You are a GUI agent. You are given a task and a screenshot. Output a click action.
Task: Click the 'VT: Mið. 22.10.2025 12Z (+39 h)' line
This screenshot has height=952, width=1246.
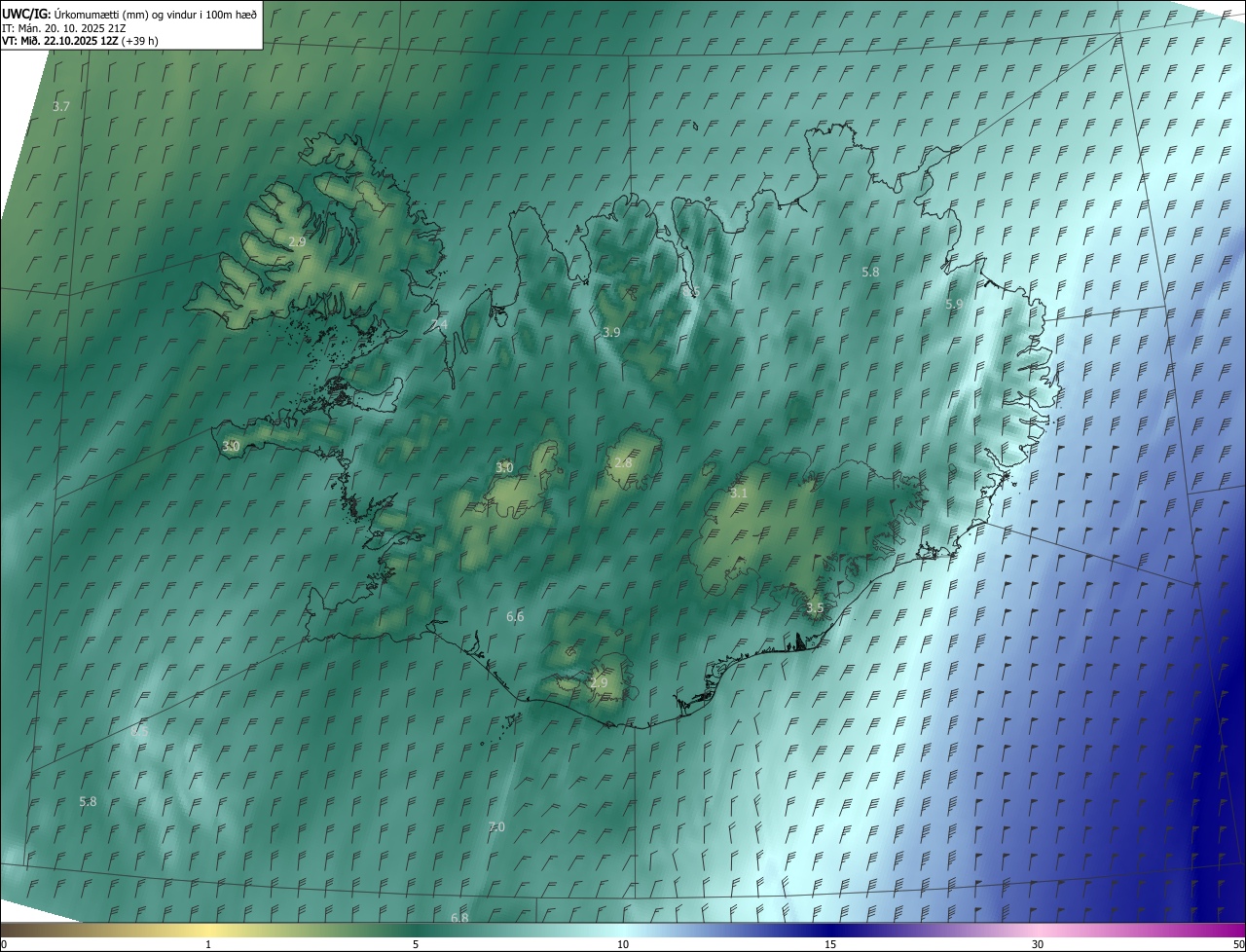80,41
